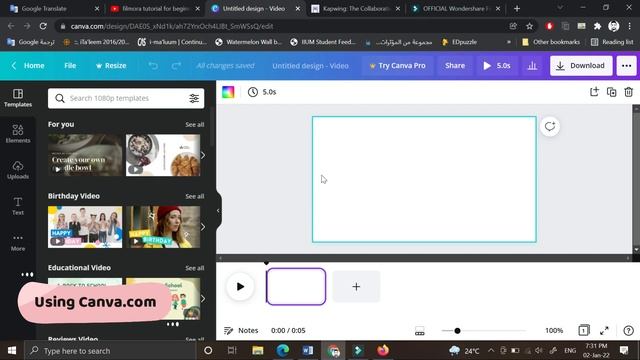Image resolution: width=640 pixels, height=360 pixels.
Task: Select the noodle bowl video template
Action: click(x=85, y=155)
